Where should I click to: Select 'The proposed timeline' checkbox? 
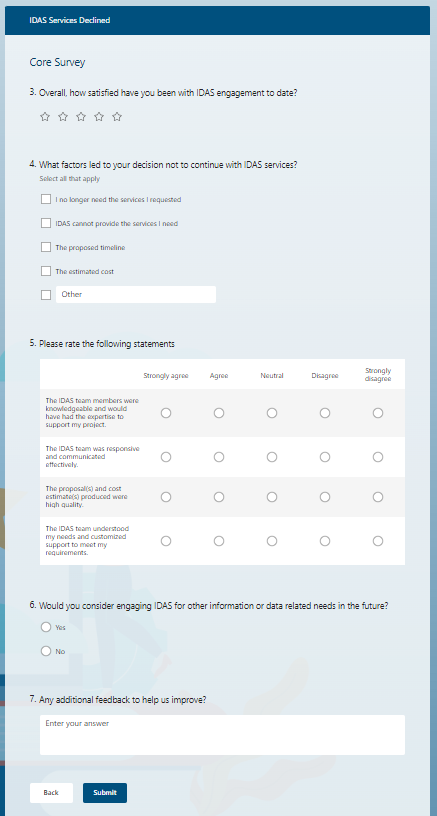click(x=46, y=247)
